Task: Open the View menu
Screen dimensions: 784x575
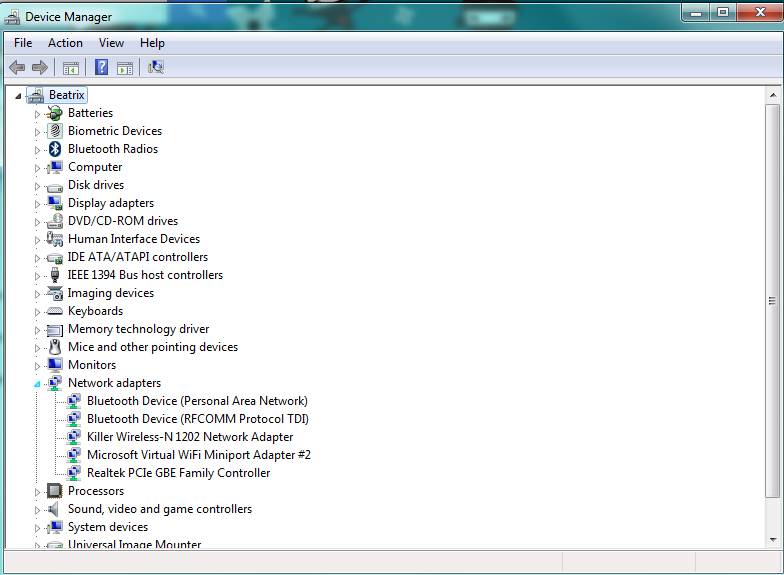Action: (111, 43)
